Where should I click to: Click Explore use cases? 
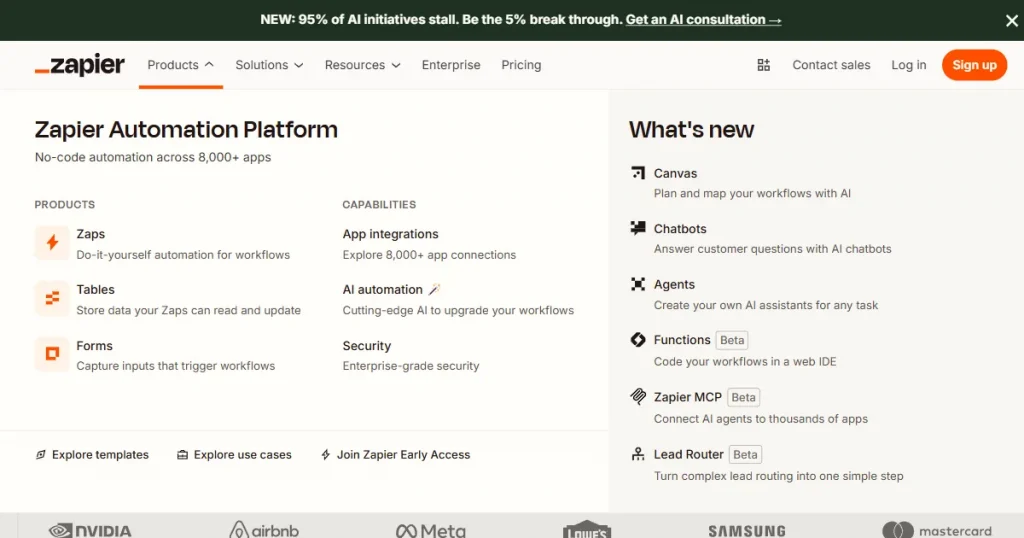click(x=243, y=454)
